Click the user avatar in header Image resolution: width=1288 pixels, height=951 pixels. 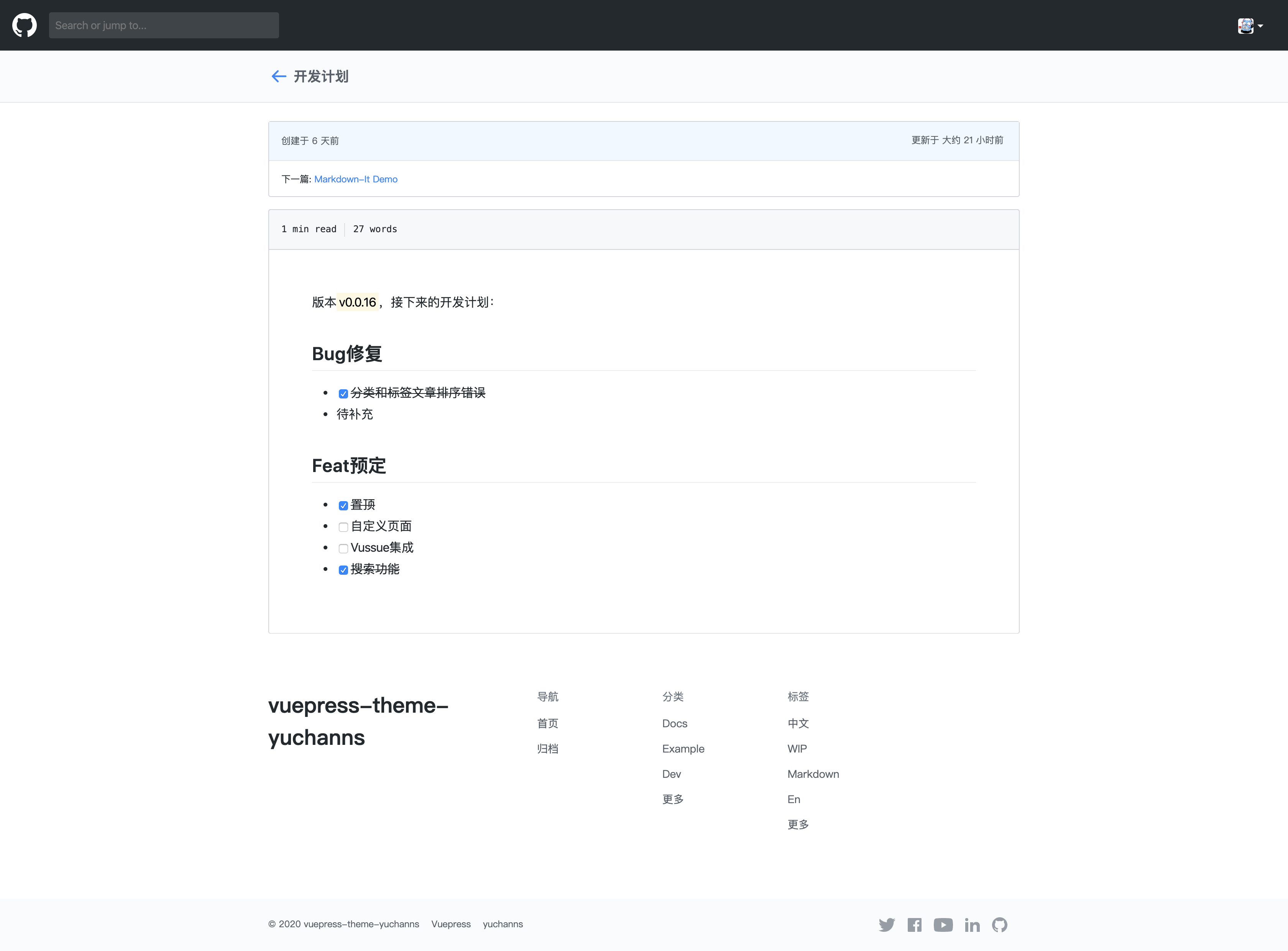pos(1245,26)
